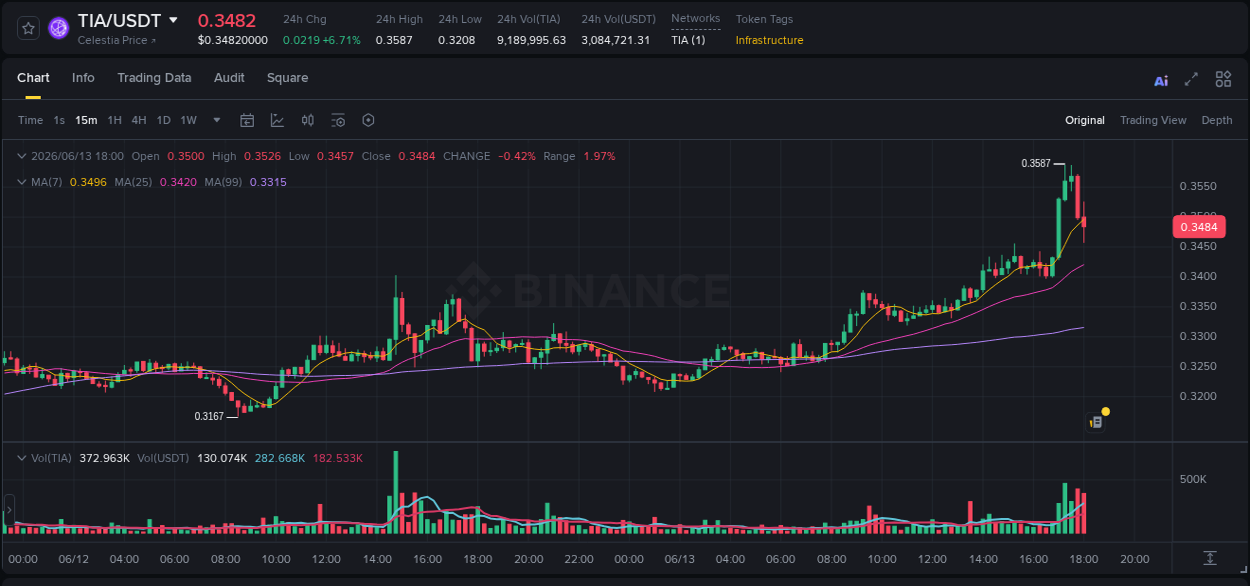This screenshot has width=1250, height=586.
Task: Click the 24h Low value 0.3208
Action: coord(457,40)
